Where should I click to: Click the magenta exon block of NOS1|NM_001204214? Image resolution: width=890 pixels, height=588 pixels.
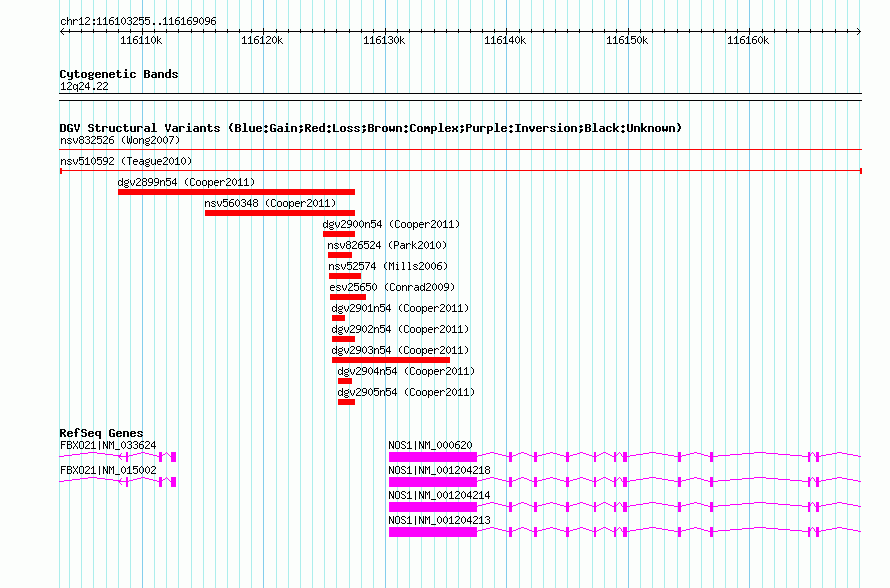click(433, 507)
